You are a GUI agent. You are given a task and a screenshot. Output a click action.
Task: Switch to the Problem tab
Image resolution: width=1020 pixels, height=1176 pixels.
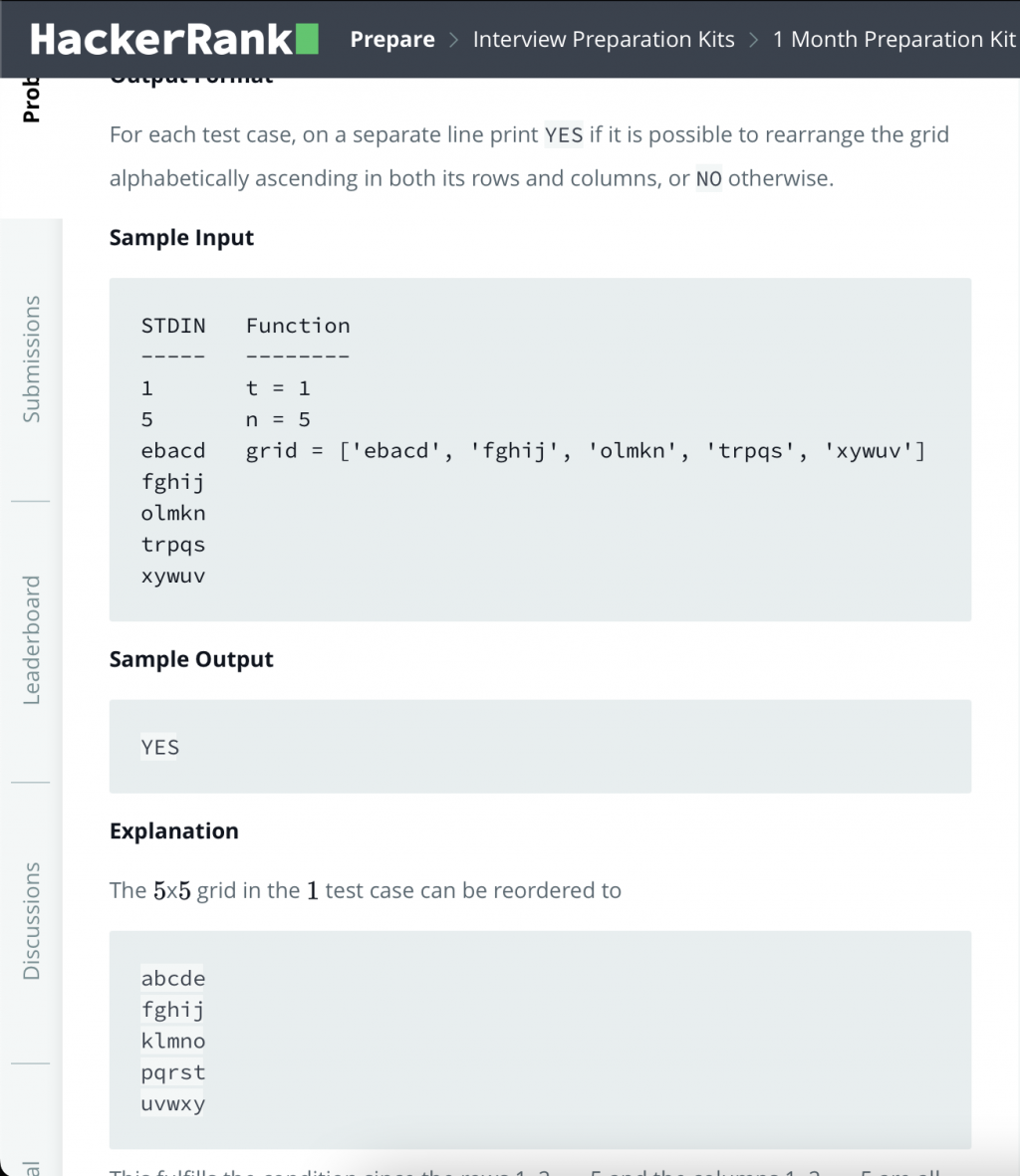point(32,100)
